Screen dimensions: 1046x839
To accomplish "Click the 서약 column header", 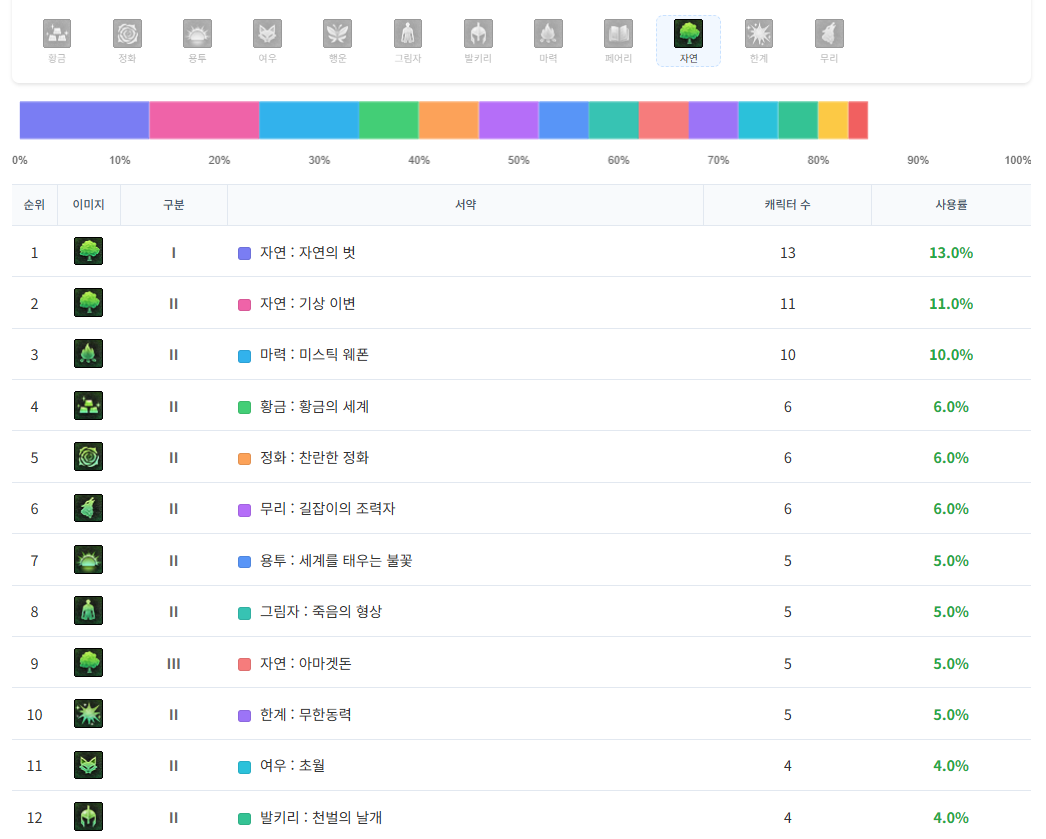I will [x=465, y=205].
